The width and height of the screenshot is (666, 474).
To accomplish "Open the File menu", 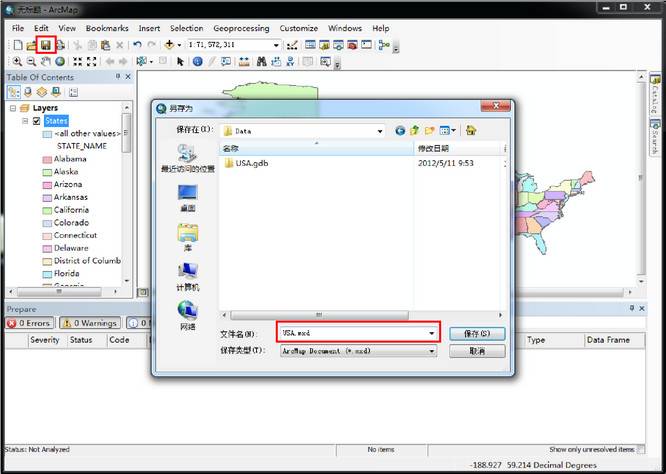I will point(18,28).
